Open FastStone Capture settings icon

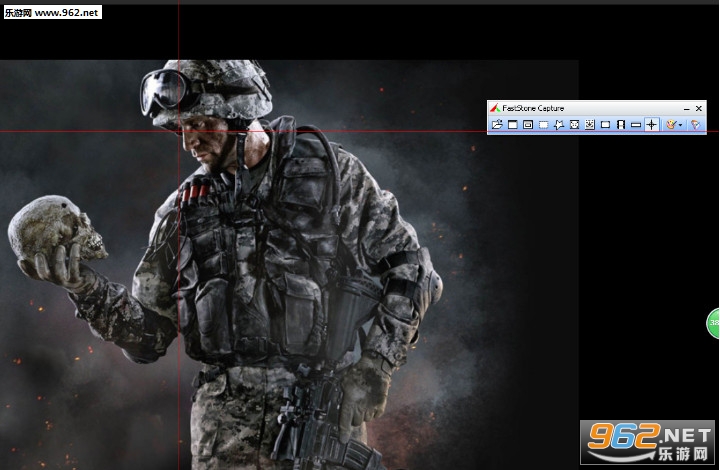696,124
